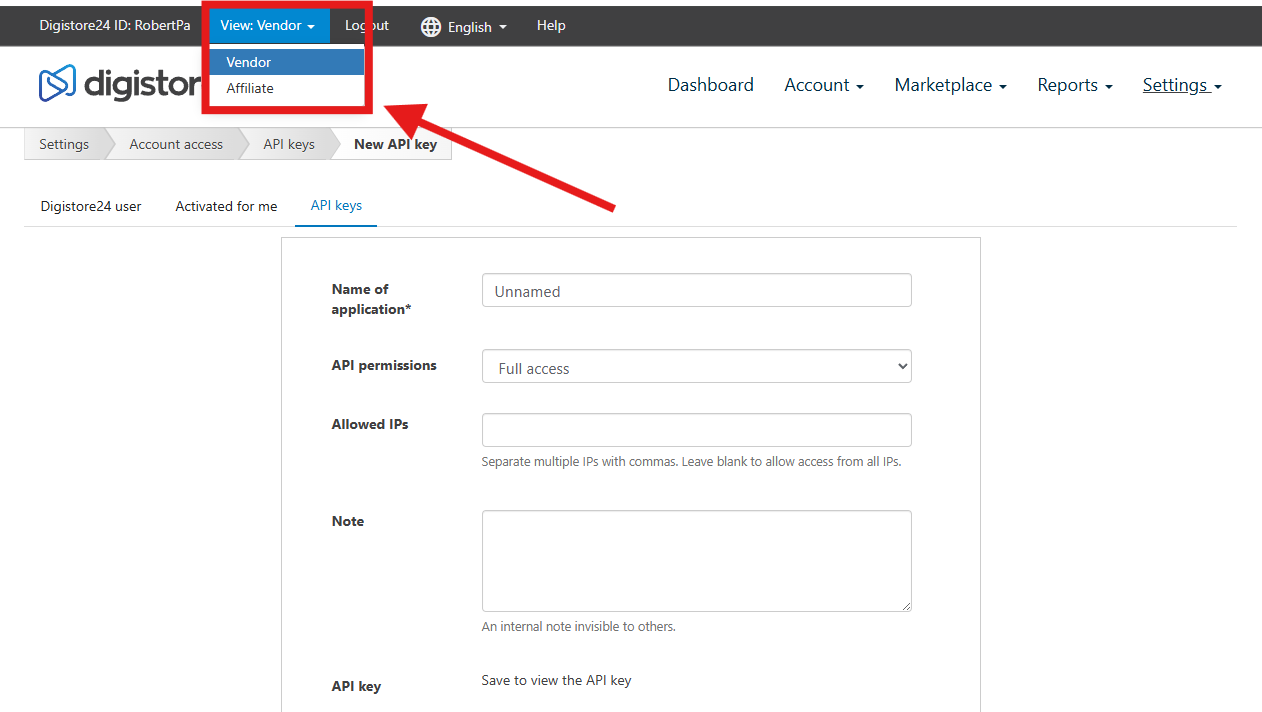Switch to the API keys tab
This screenshot has width=1262, height=712.
pyautogui.click(x=336, y=205)
